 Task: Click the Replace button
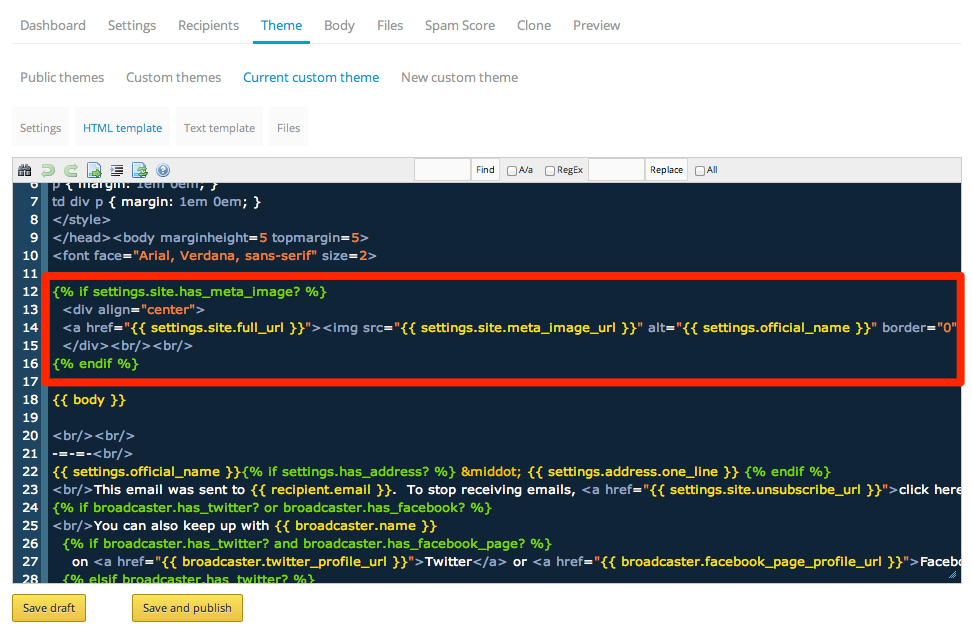[x=666, y=170]
